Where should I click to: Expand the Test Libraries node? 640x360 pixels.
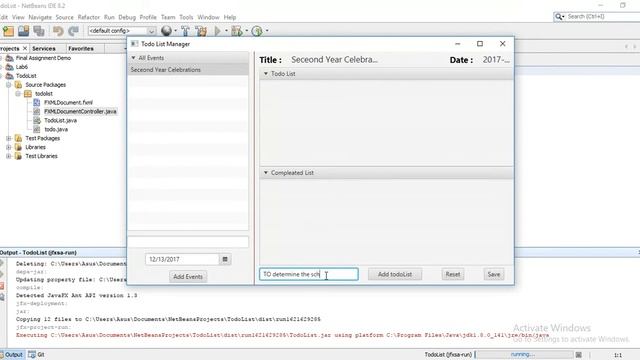[x=9, y=156]
